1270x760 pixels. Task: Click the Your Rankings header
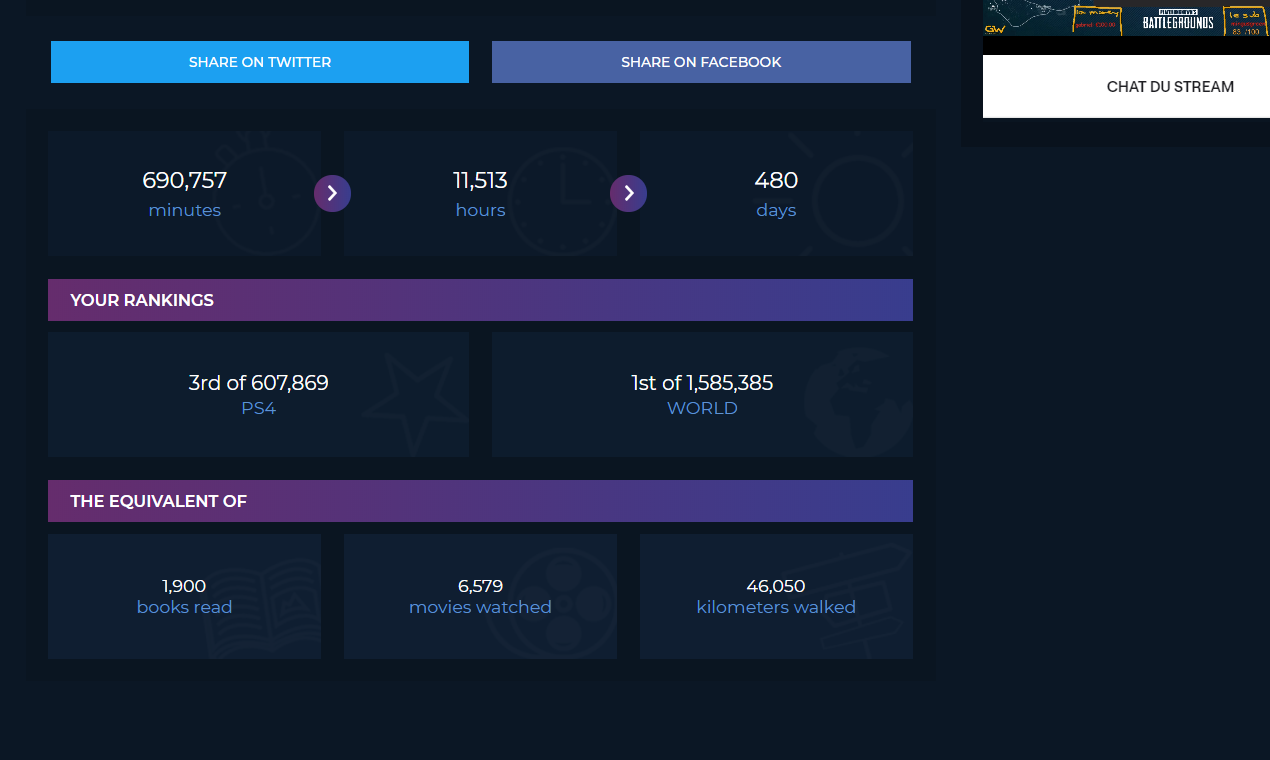coord(480,300)
